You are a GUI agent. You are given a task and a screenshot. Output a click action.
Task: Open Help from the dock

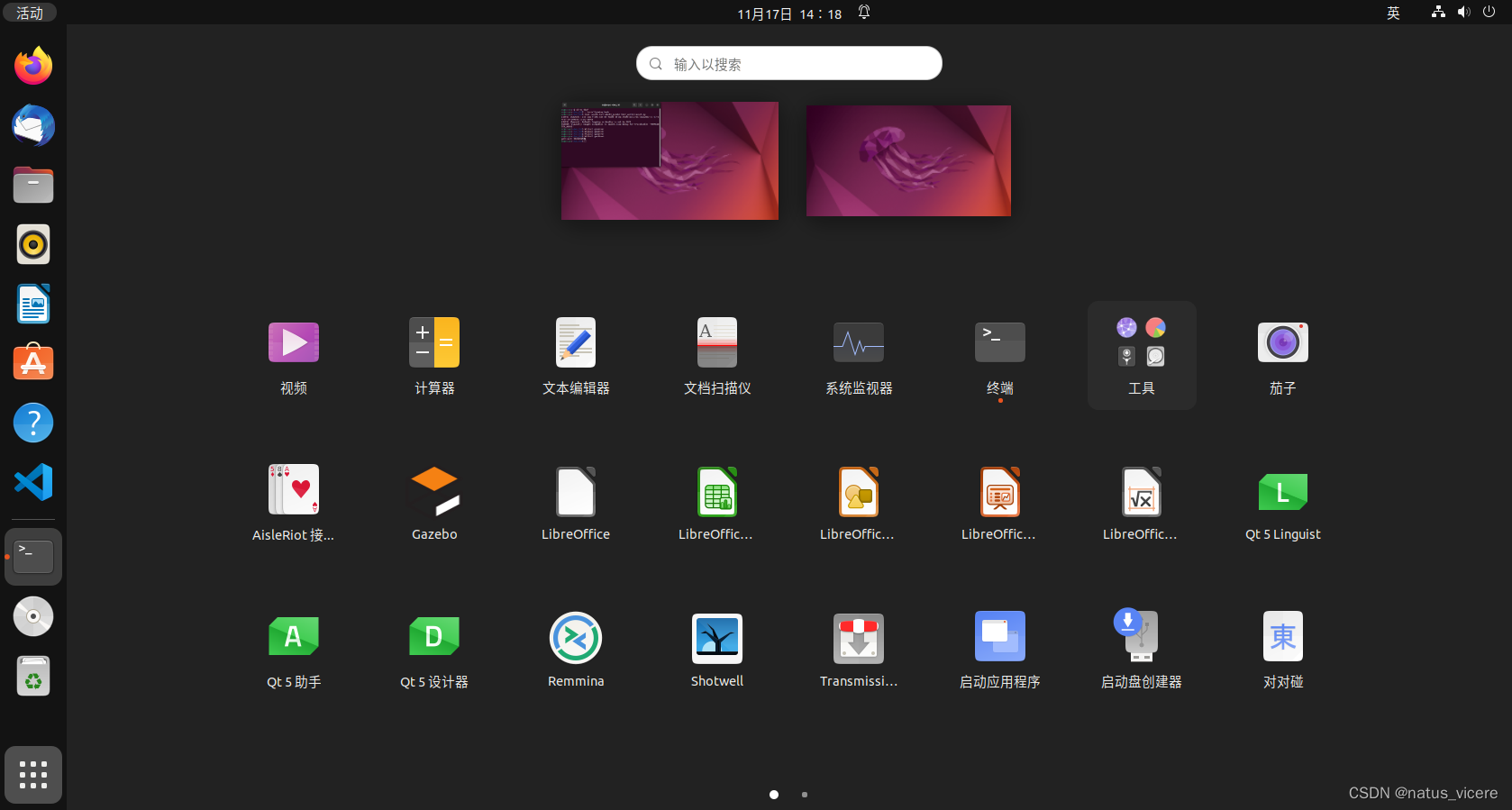pos(33,423)
